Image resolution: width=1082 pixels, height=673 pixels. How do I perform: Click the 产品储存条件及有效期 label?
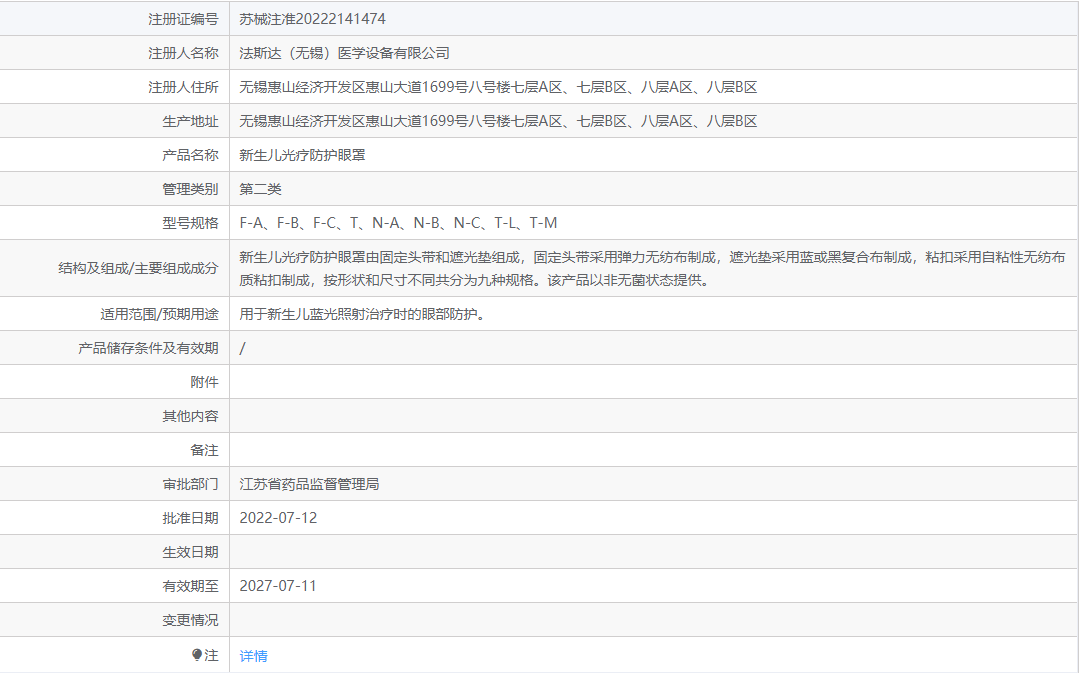[x=148, y=348]
